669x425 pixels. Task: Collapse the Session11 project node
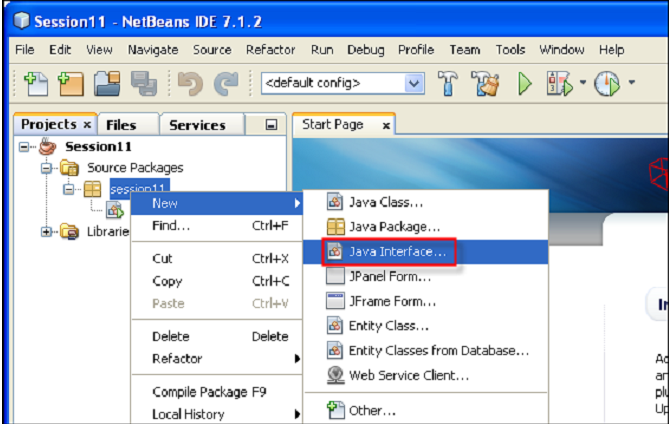pyautogui.click(x=24, y=147)
